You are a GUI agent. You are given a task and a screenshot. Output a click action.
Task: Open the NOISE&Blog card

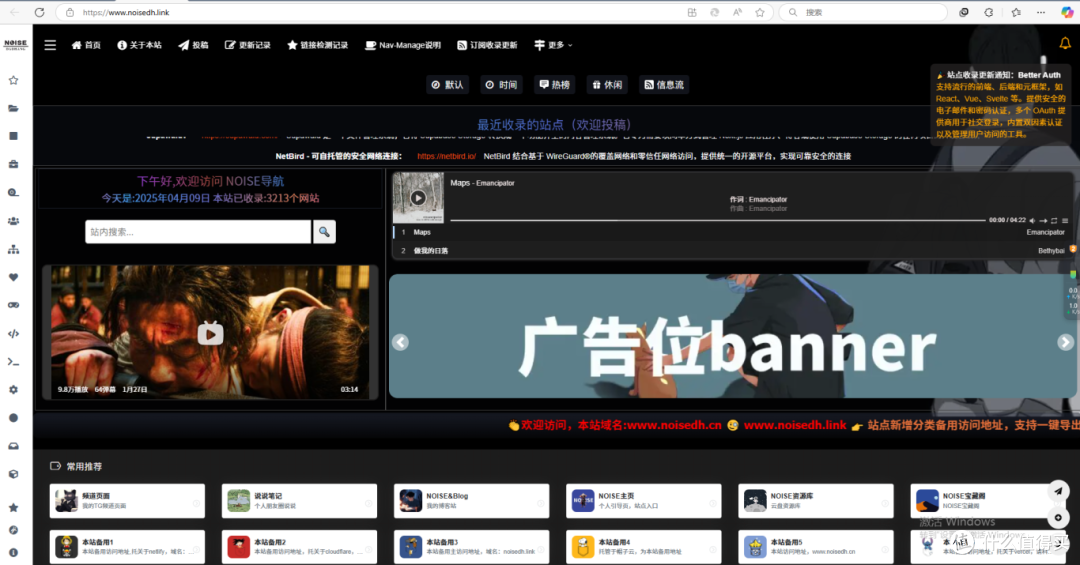pos(472,501)
